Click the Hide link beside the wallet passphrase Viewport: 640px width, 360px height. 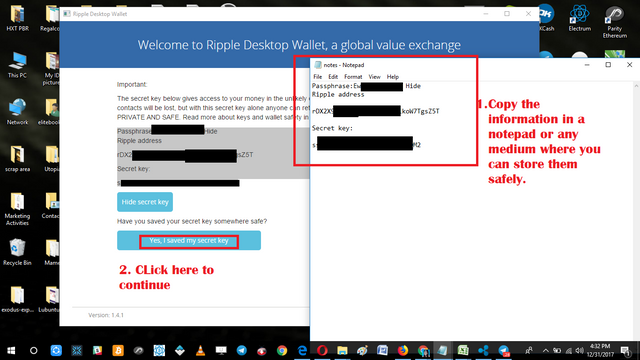(x=211, y=131)
